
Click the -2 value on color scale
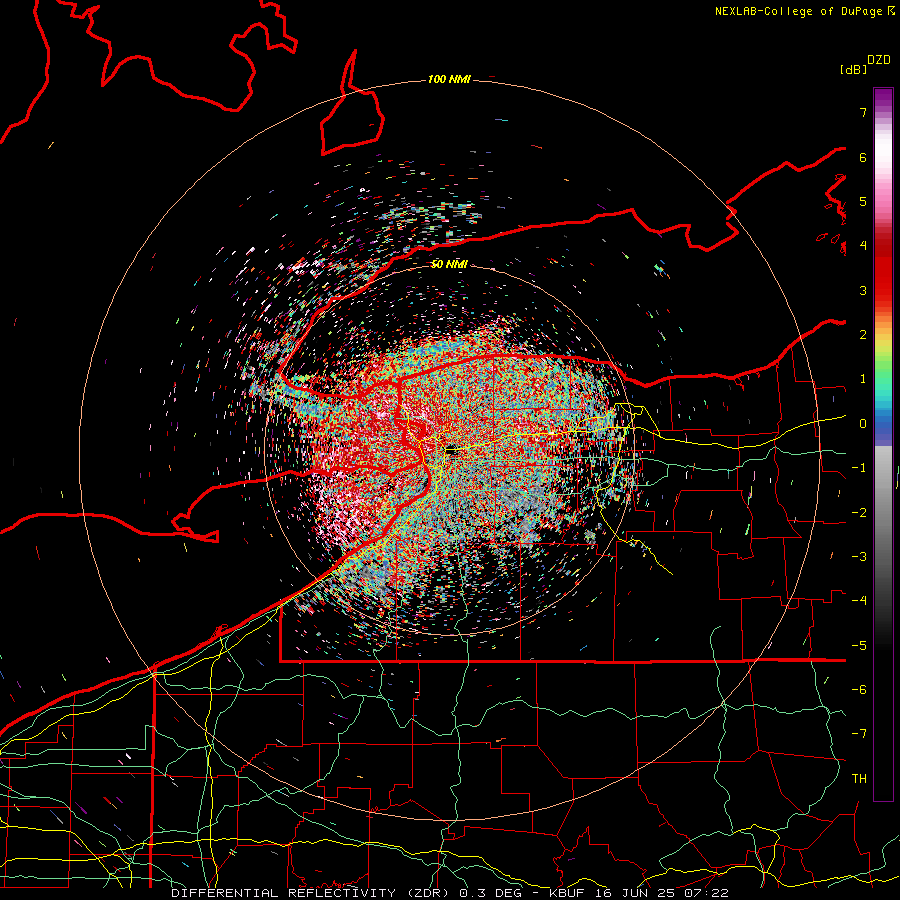coord(859,512)
